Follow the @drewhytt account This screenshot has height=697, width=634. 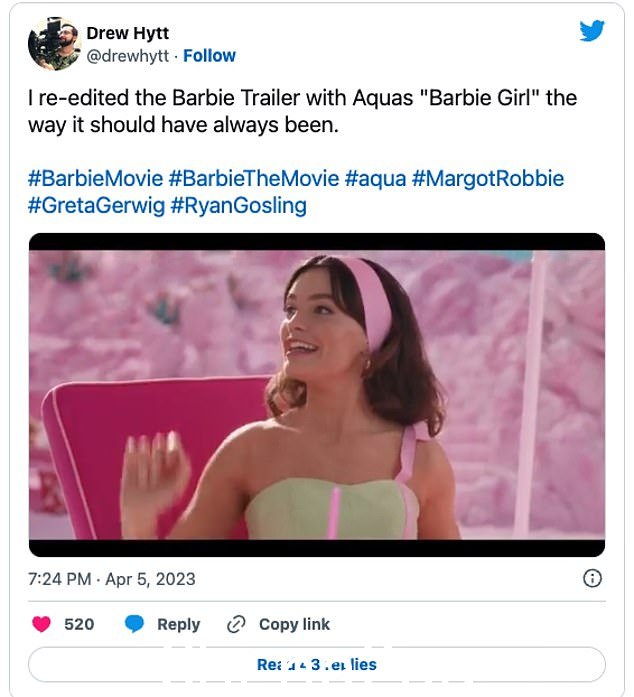coord(209,56)
